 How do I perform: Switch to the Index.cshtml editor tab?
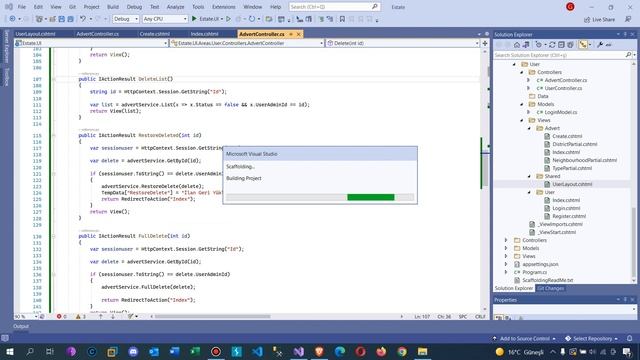pos(204,34)
